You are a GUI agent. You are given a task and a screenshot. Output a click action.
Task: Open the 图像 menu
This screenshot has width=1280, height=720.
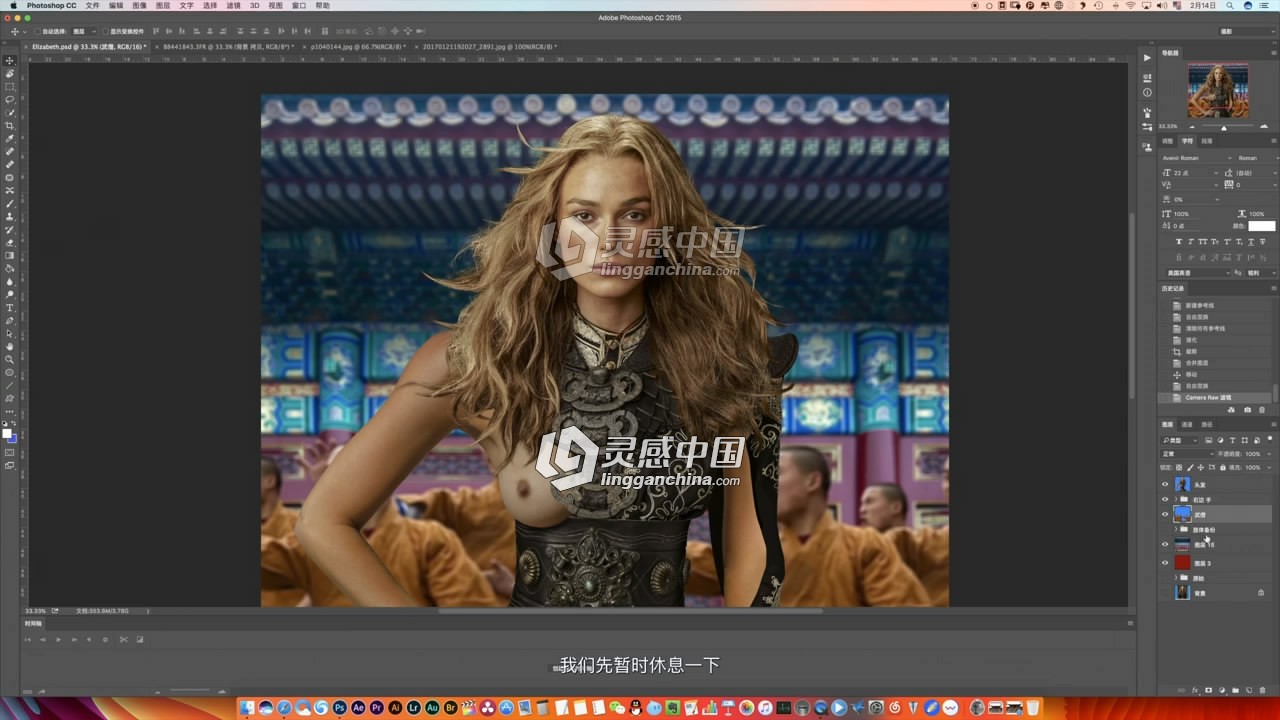139,5
